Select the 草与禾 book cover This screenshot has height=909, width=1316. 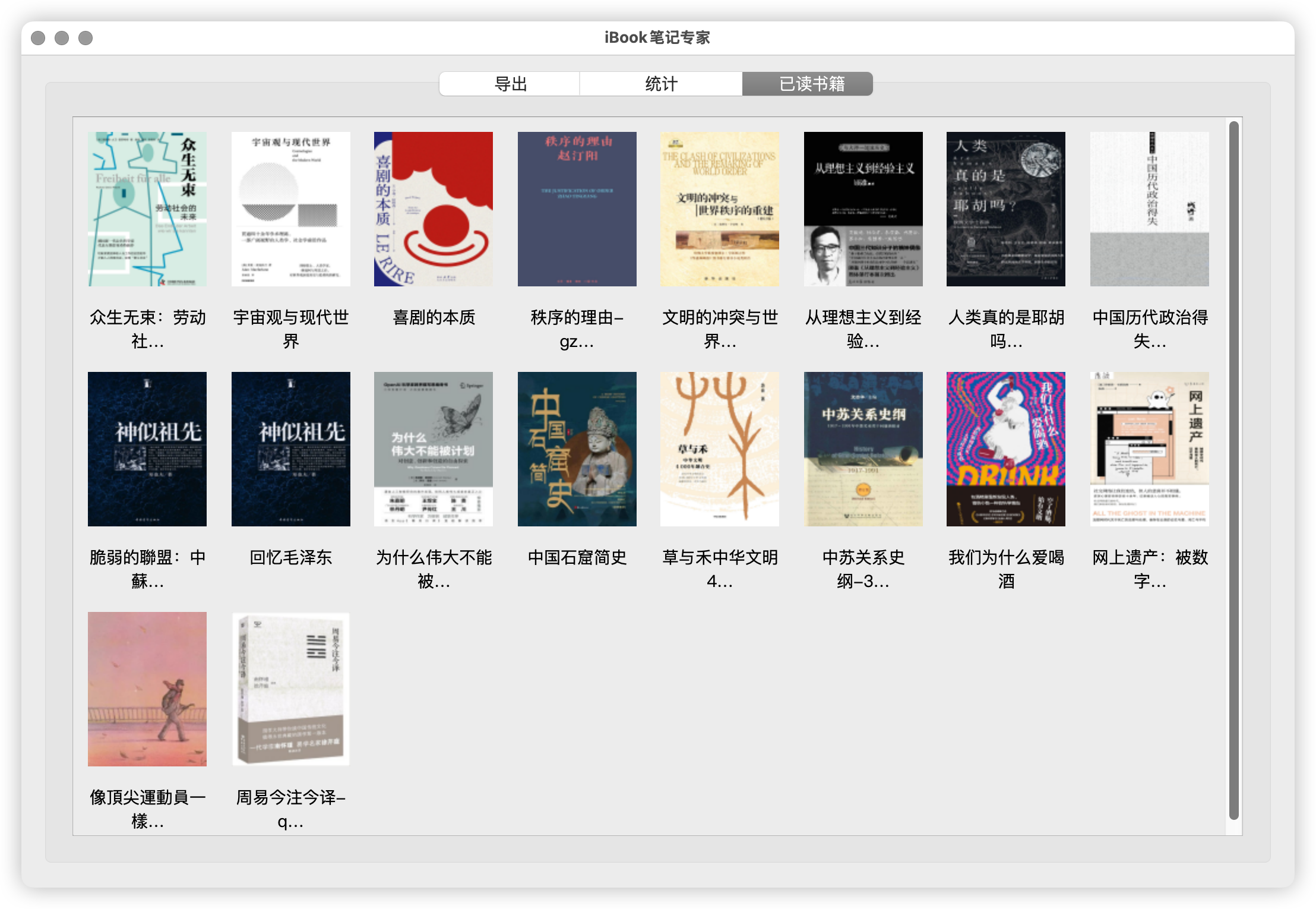720,449
